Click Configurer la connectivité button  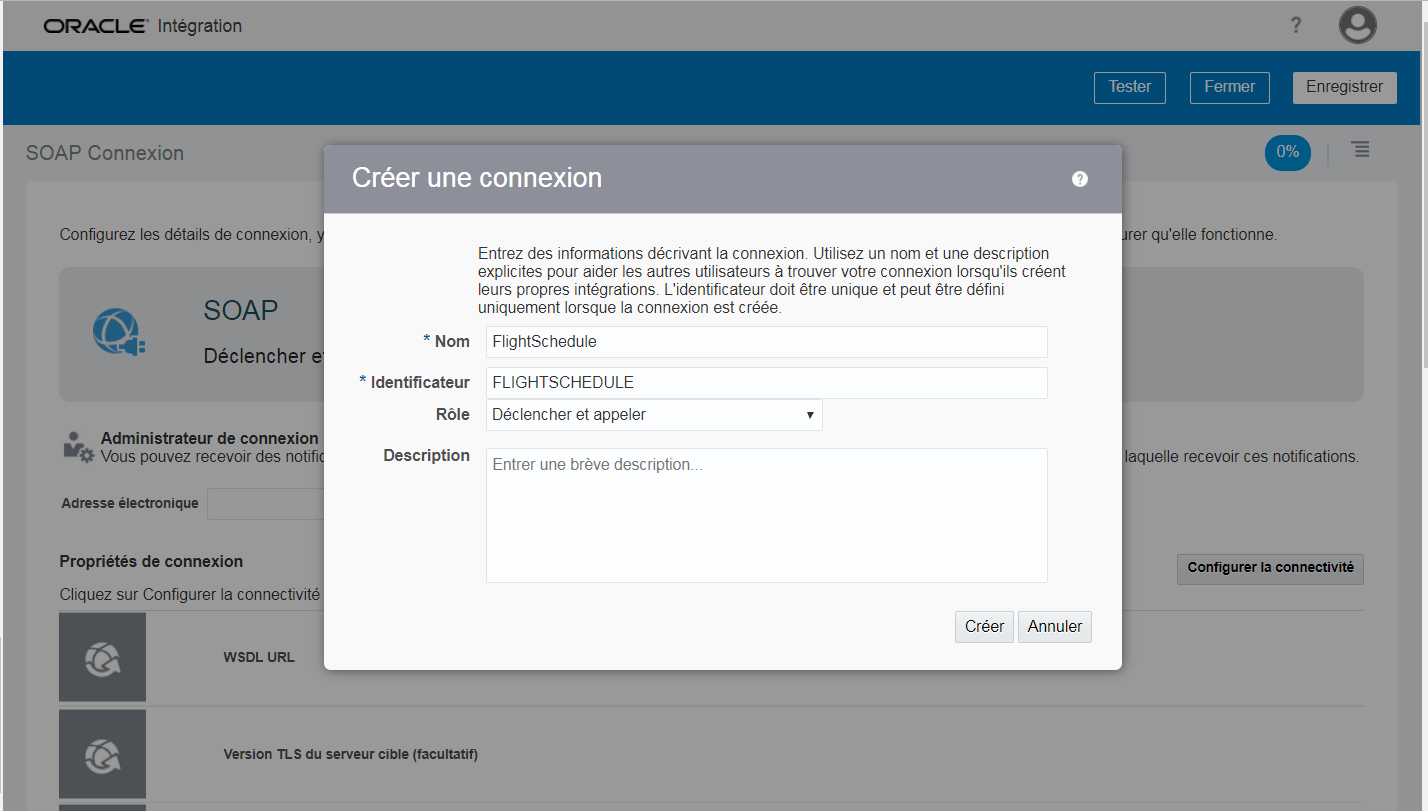(x=1270, y=568)
